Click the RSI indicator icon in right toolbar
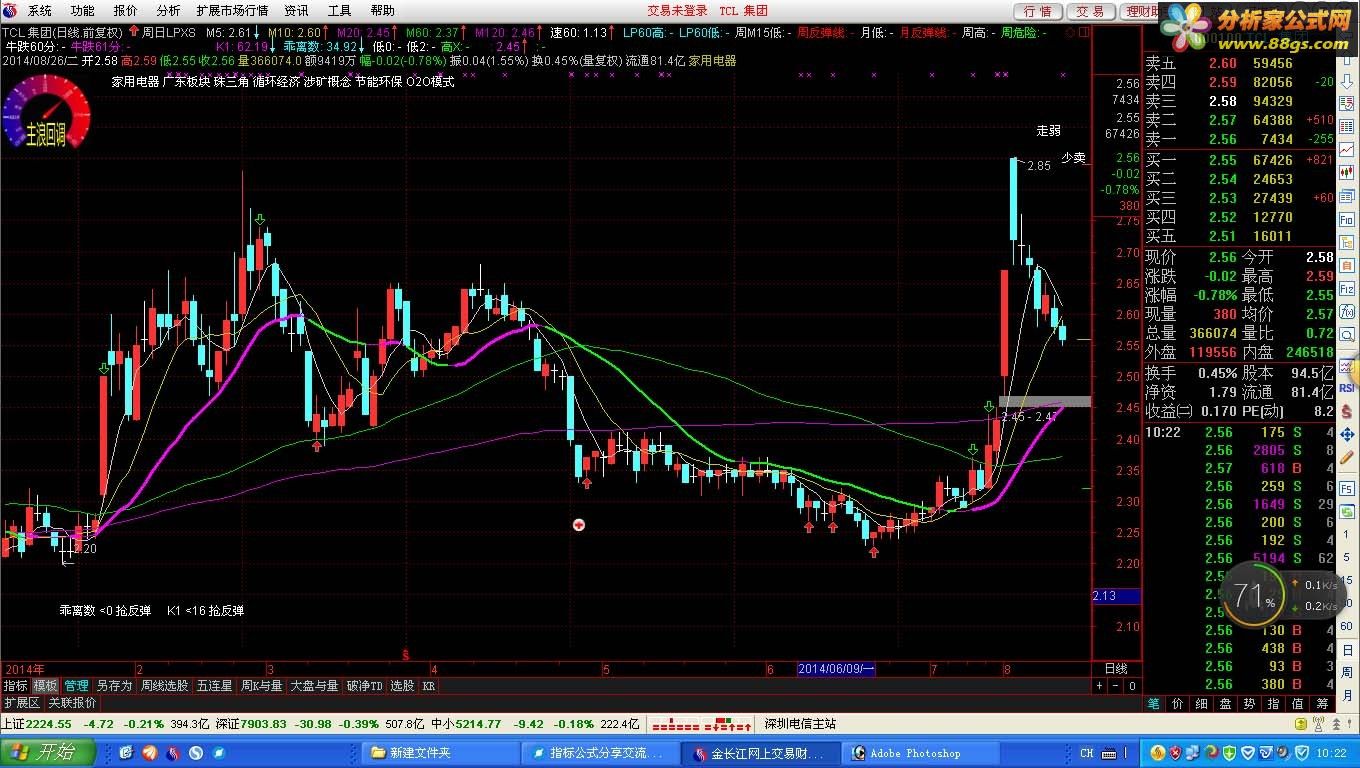 point(1347,388)
